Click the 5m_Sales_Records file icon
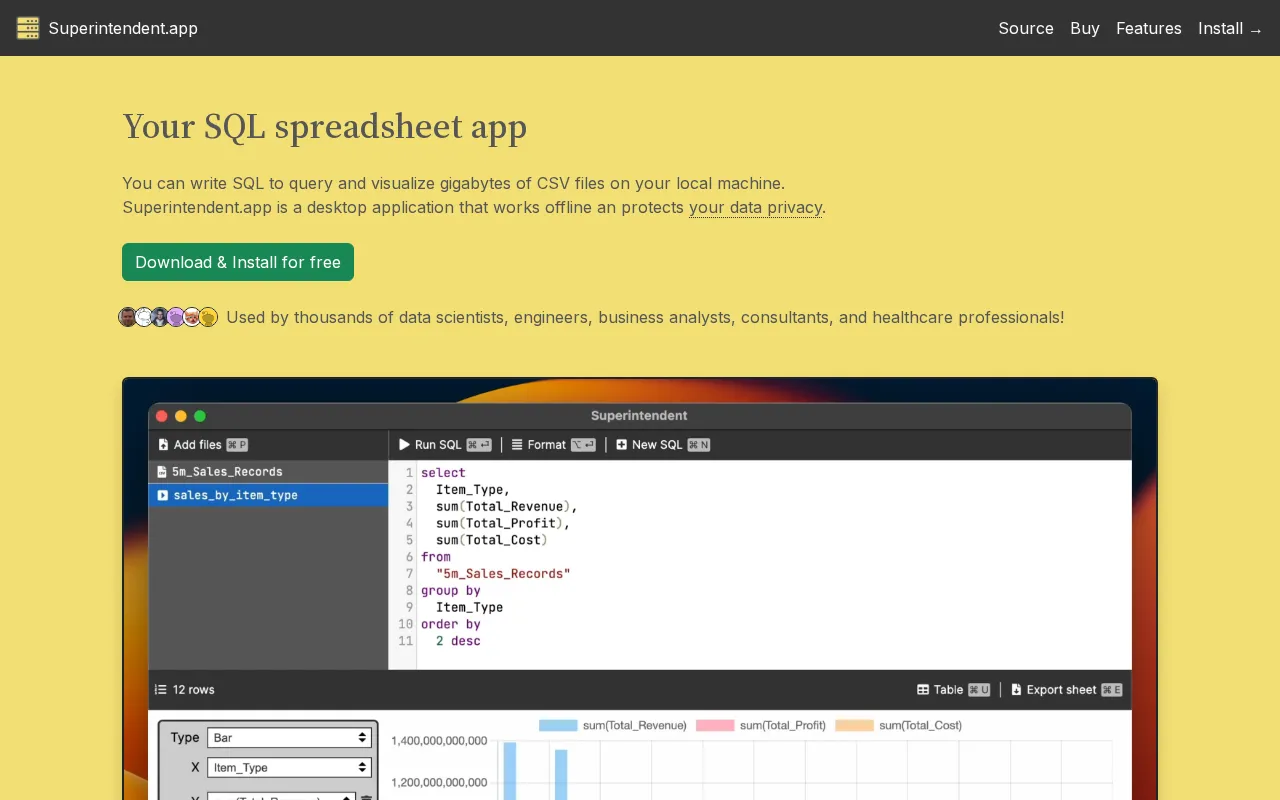Viewport: 1280px width, 800px height. click(162, 472)
